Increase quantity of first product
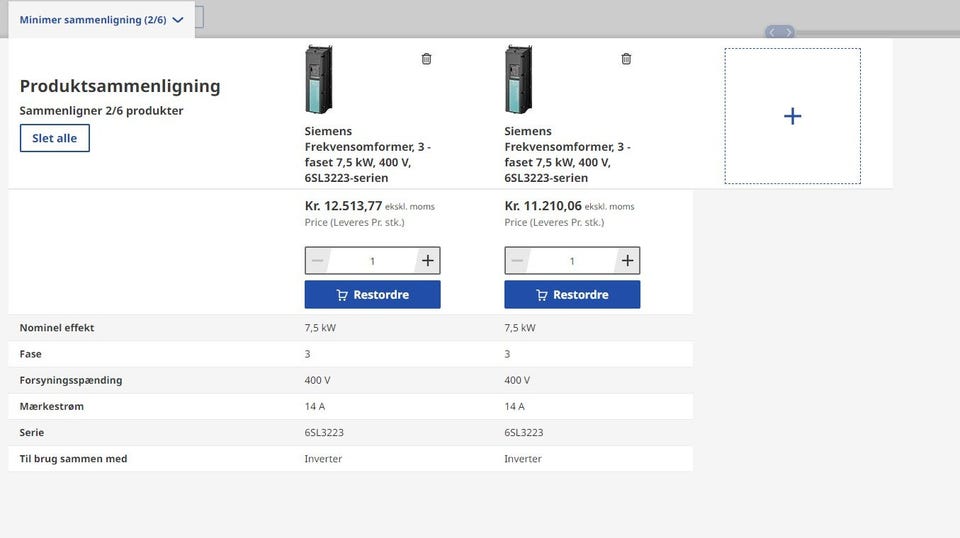The width and height of the screenshot is (960, 538). click(x=427, y=261)
